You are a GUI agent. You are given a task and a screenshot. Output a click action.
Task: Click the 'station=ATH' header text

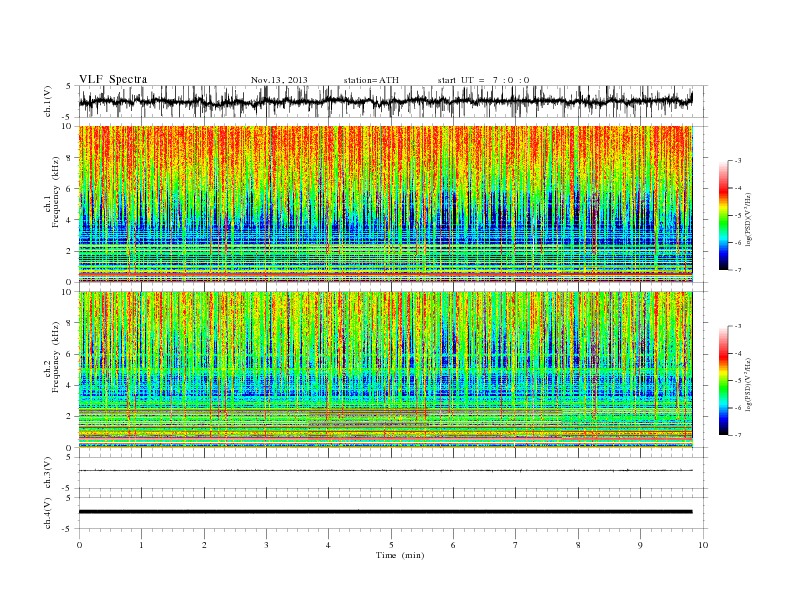(x=371, y=80)
